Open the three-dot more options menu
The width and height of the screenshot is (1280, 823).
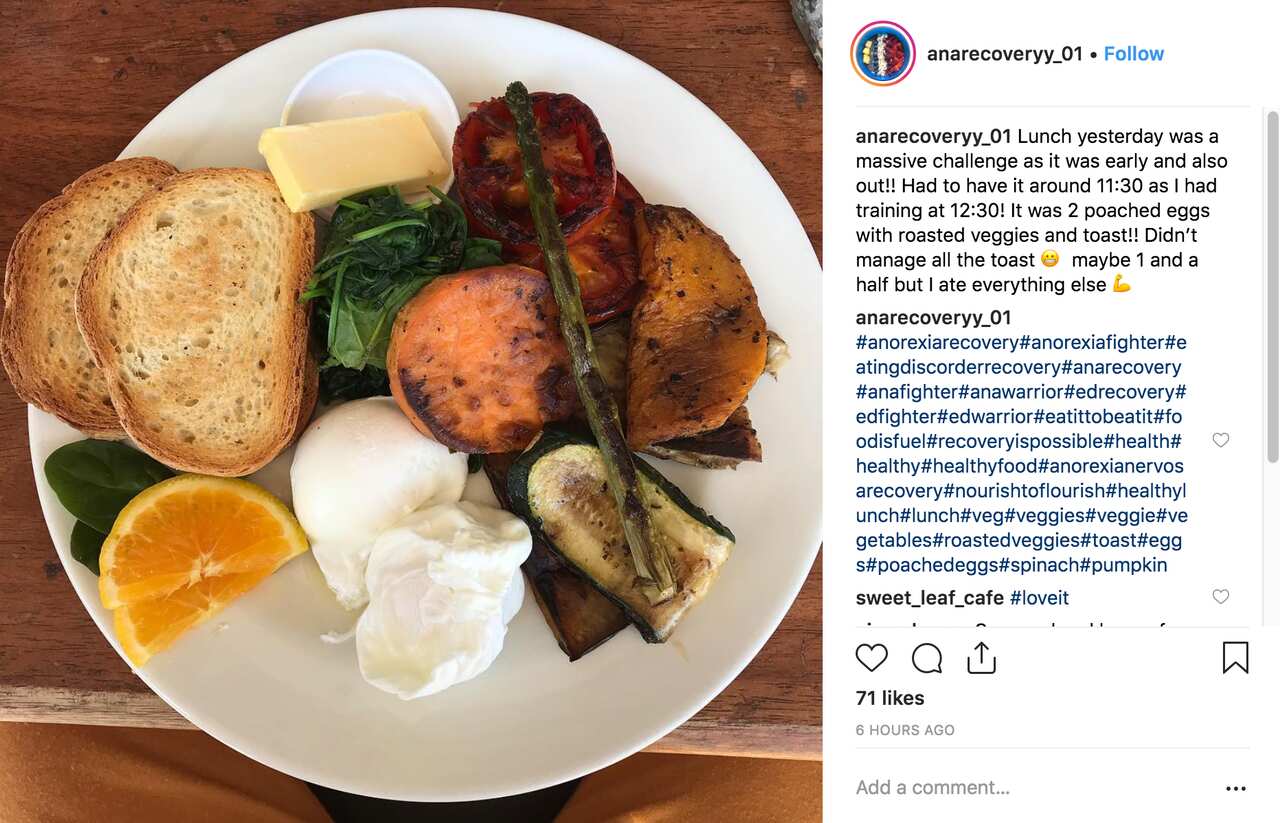point(1236,788)
